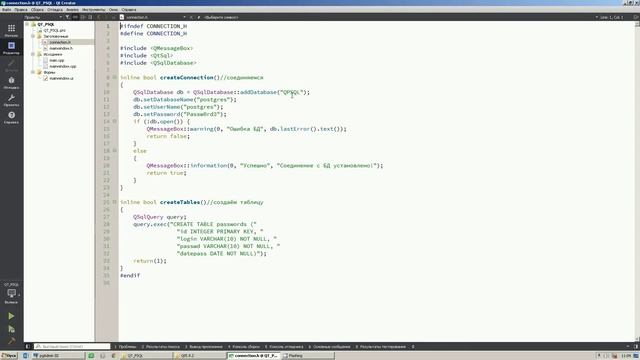Toggle synchronize with editor link icon
640x360 pixels.
tap(76, 17)
